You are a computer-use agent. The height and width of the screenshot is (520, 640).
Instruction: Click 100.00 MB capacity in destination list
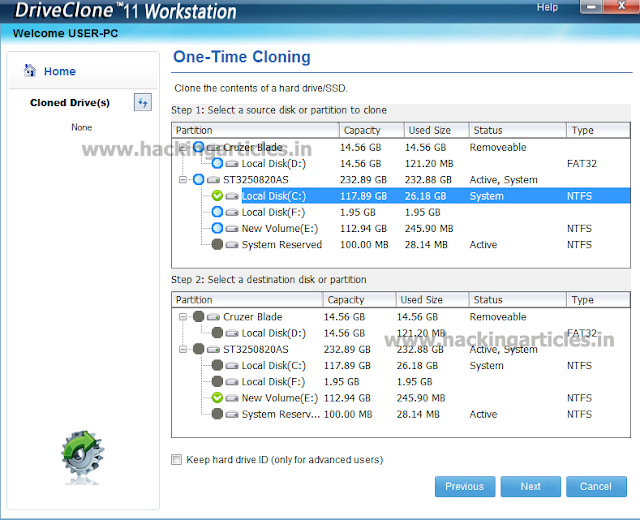coord(348,414)
